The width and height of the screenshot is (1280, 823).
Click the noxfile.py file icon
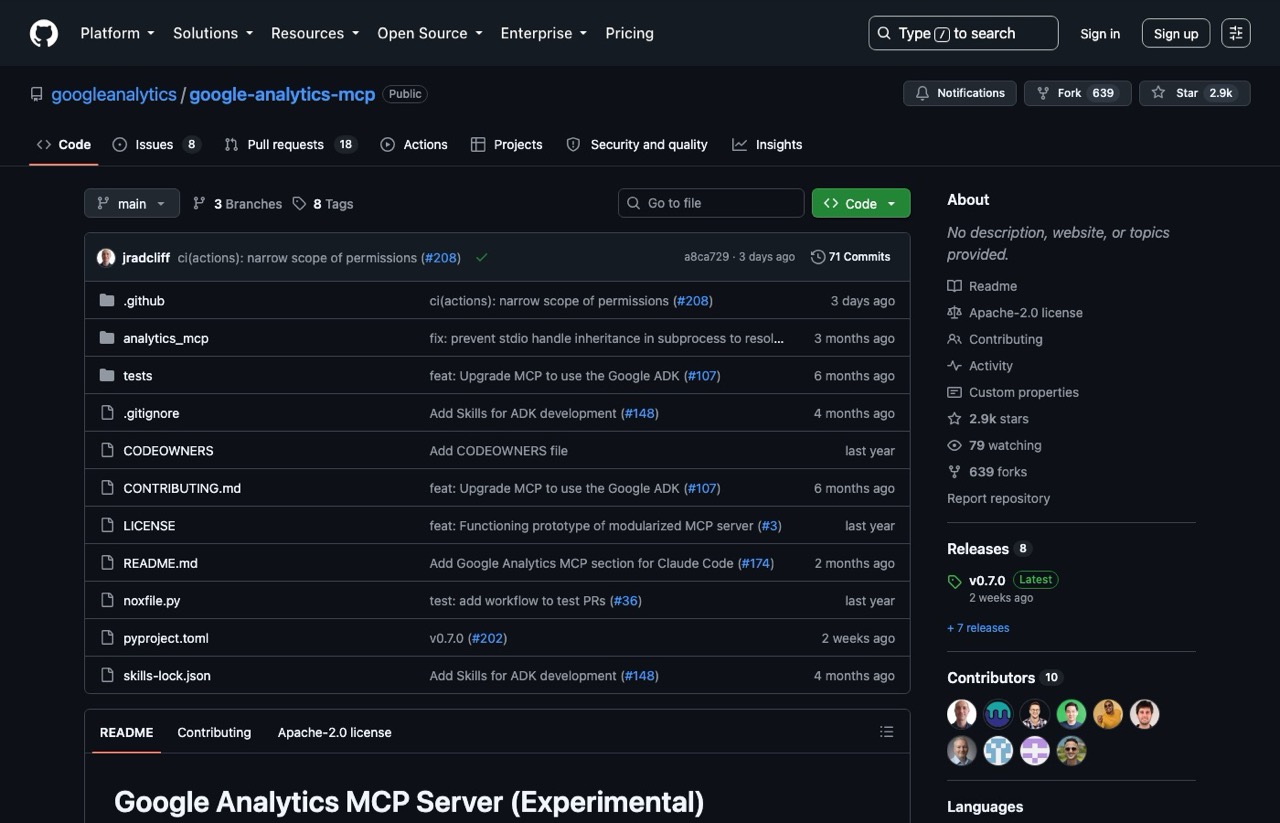coord(107,600)
